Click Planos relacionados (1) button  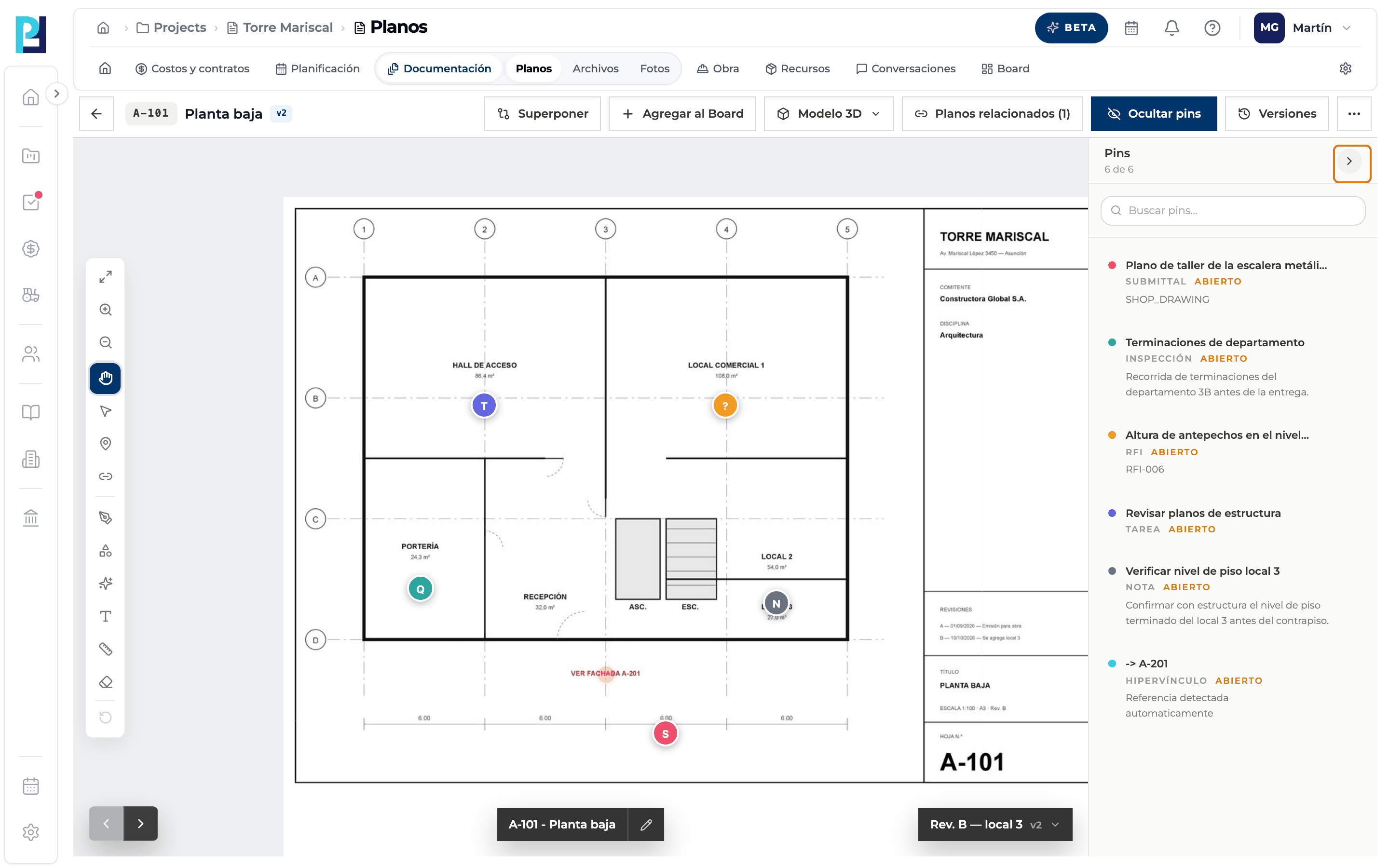coord(993,114)
